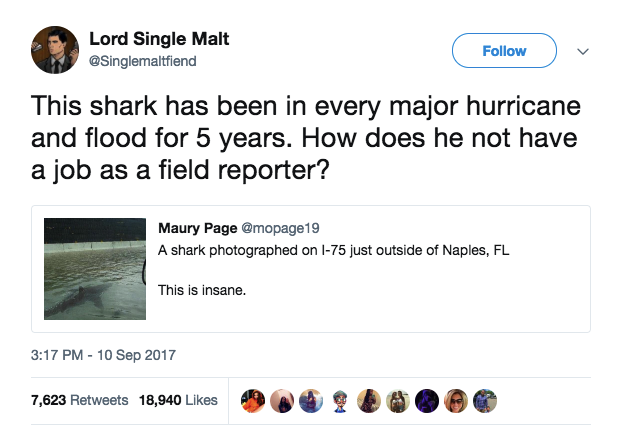Viewport: 626px width, 434px height.
Task: Click the Follow button
Action: 504,51
